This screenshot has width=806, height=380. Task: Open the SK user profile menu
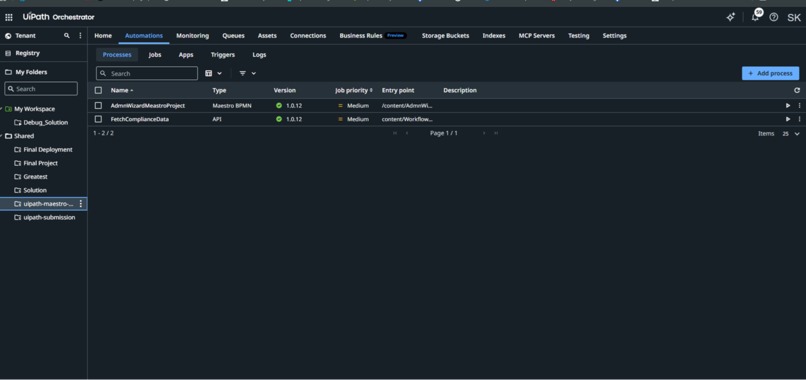coord(794,17)
